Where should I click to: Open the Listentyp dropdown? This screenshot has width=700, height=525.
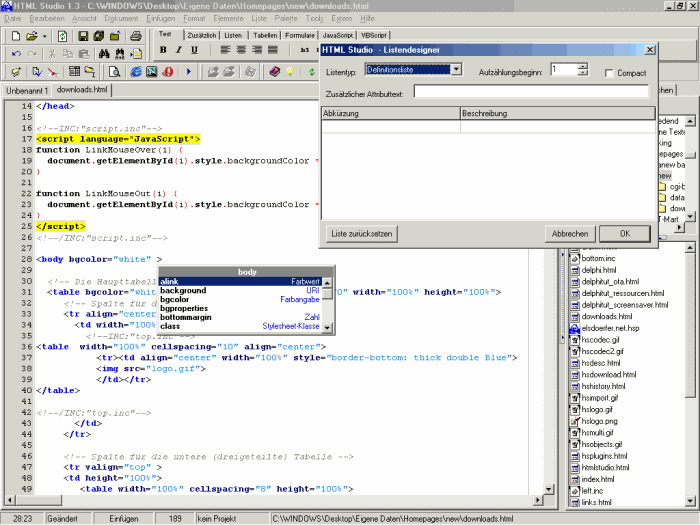(x=456, y=69)
